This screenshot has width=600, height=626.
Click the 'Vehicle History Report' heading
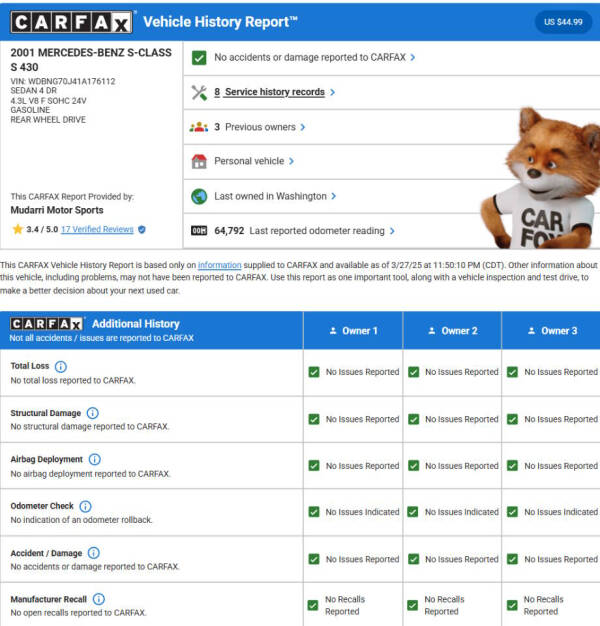[x=220, y=22]
